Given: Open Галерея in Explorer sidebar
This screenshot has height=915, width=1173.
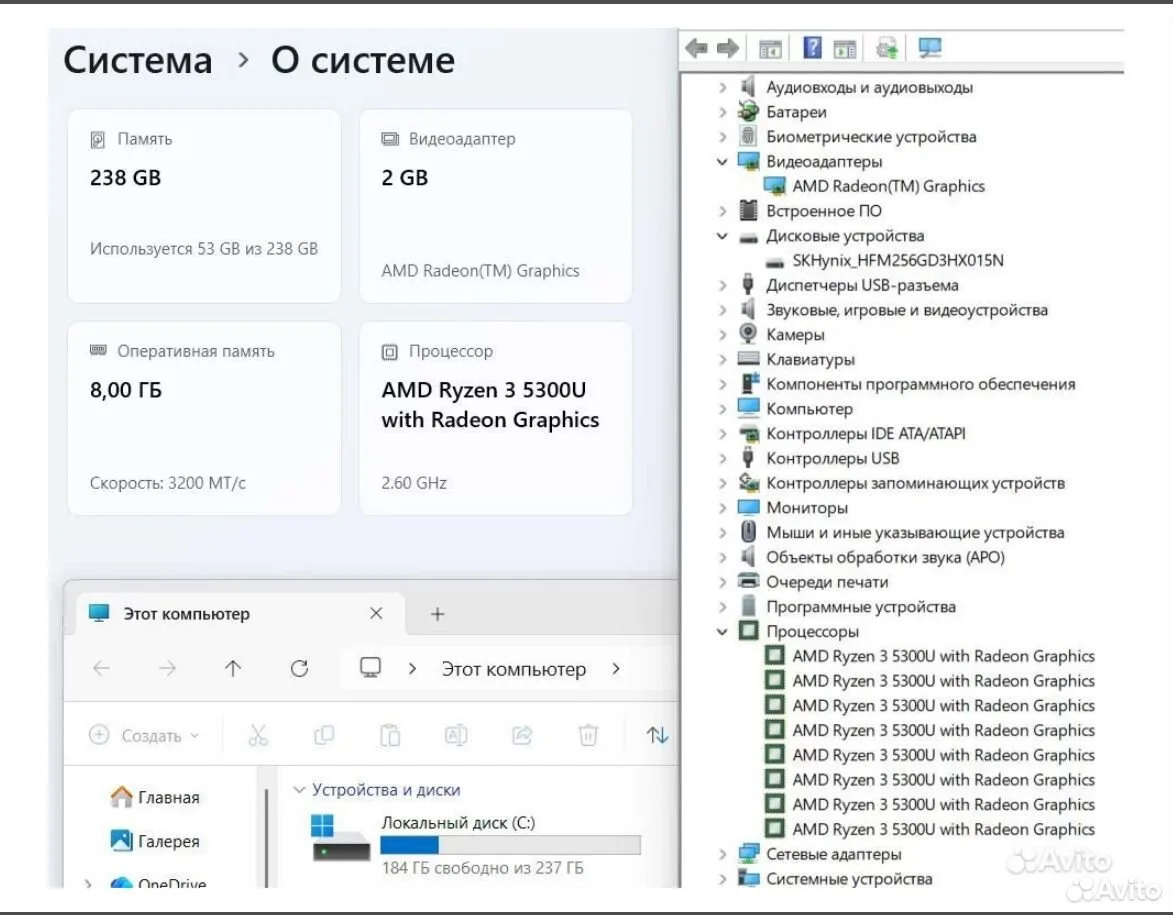Looking at the screenshot, I should [x=155, y=842].
